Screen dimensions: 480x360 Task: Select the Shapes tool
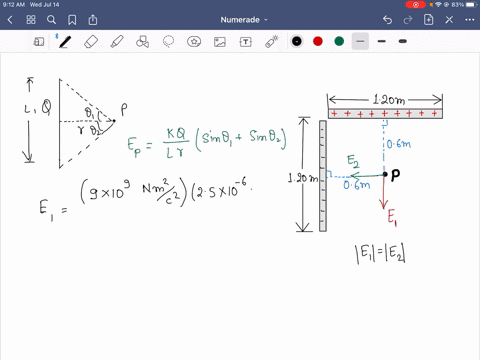tap(142, 42)
